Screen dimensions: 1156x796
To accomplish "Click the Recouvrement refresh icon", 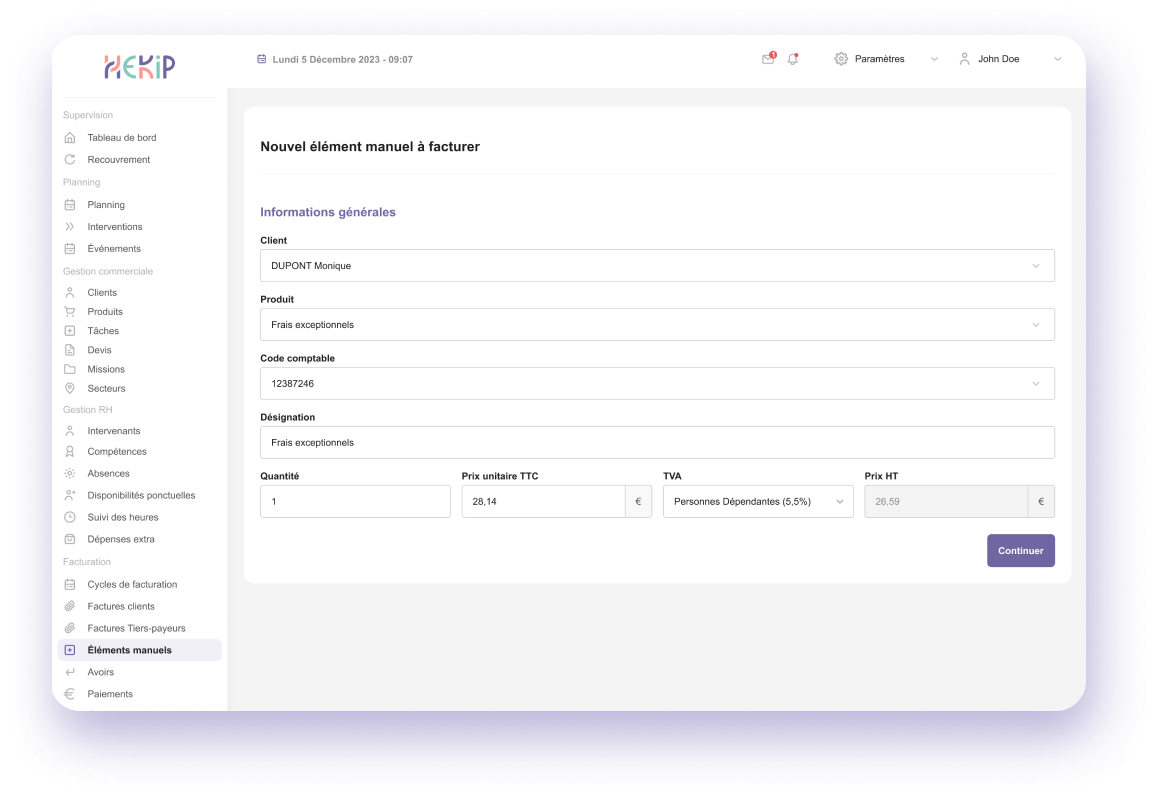I will pyautogui.click(x=70, y=160).
